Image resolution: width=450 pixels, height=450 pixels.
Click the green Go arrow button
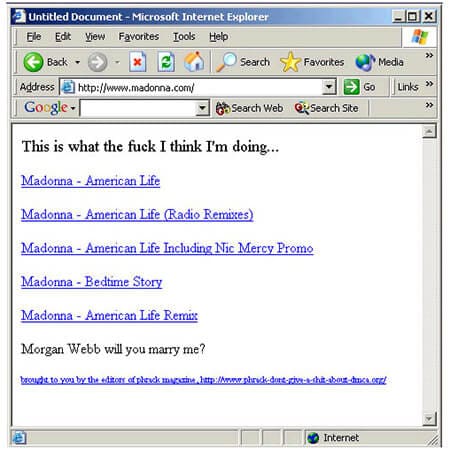[x=351, y=87]
